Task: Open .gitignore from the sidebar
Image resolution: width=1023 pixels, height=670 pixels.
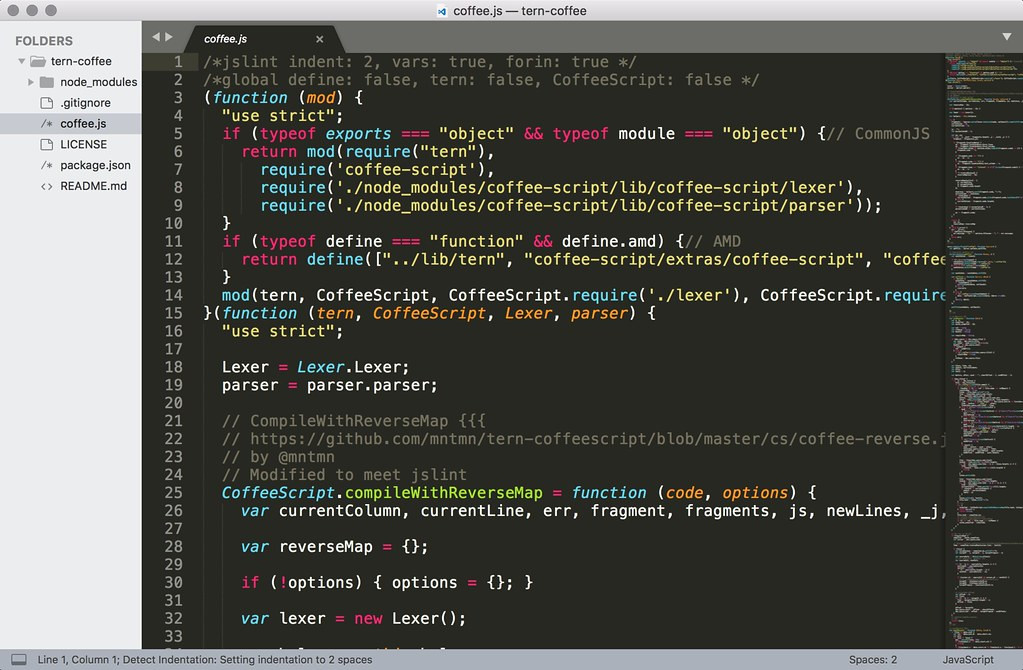Action: point(85,103)
